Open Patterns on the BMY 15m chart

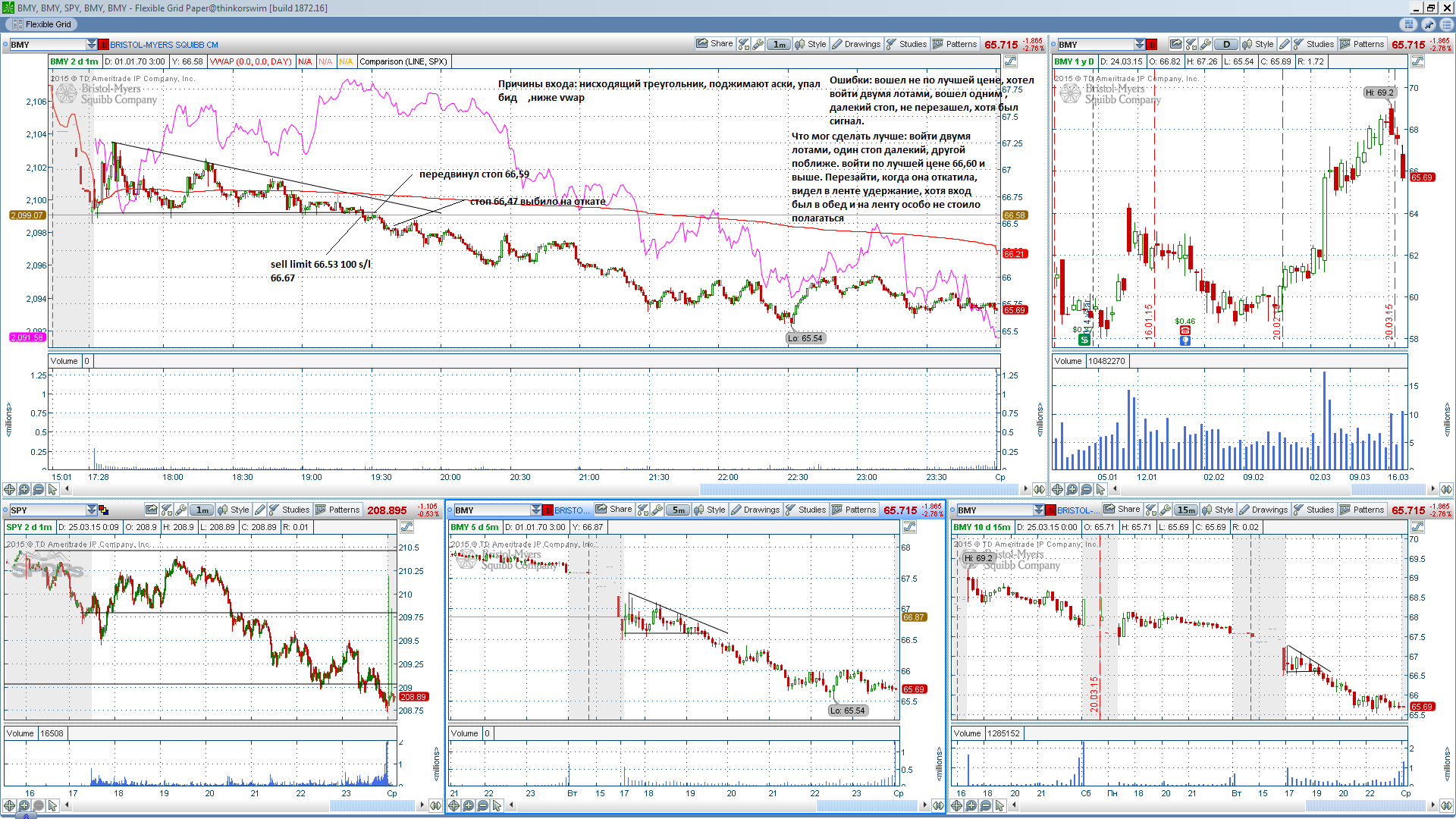(x=1362, y=510)
